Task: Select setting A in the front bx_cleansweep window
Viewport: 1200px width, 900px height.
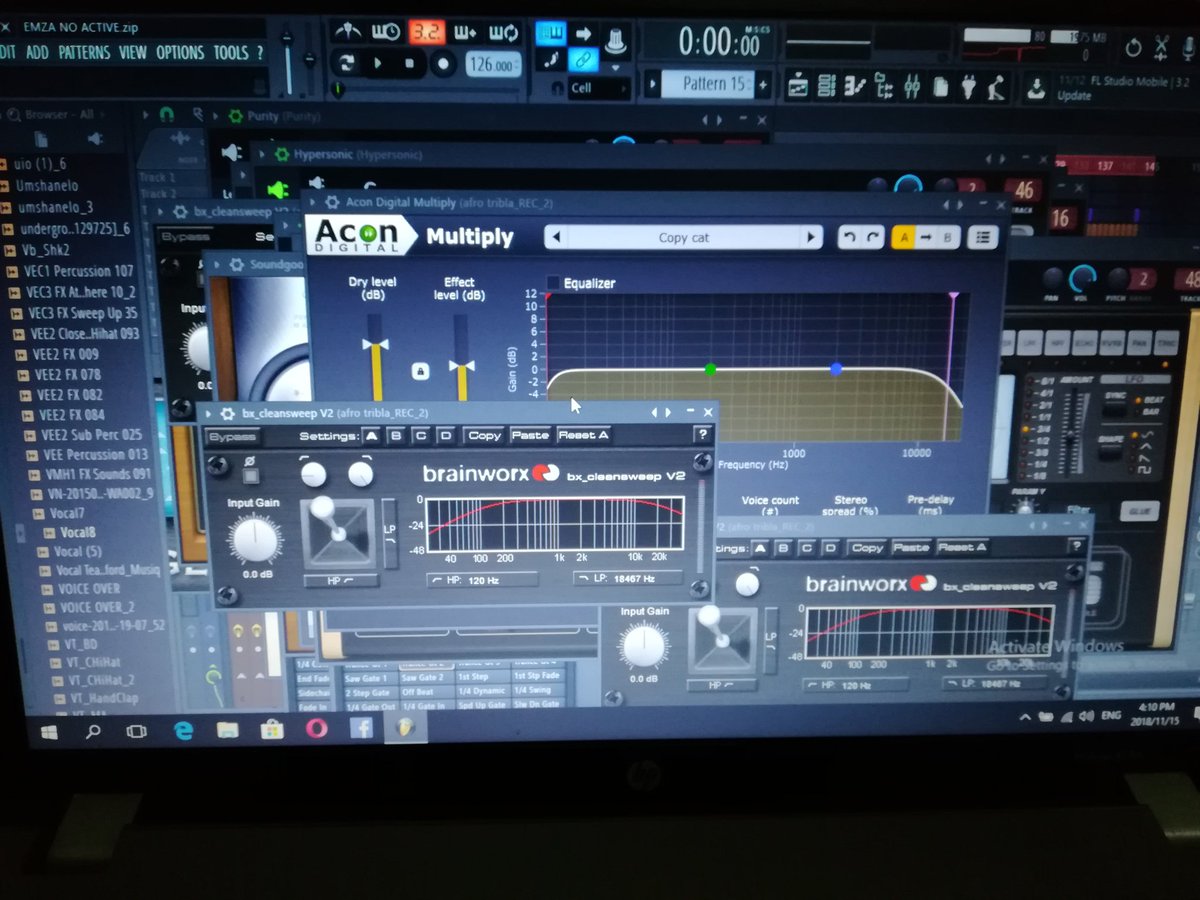Action: click(371, 435)
